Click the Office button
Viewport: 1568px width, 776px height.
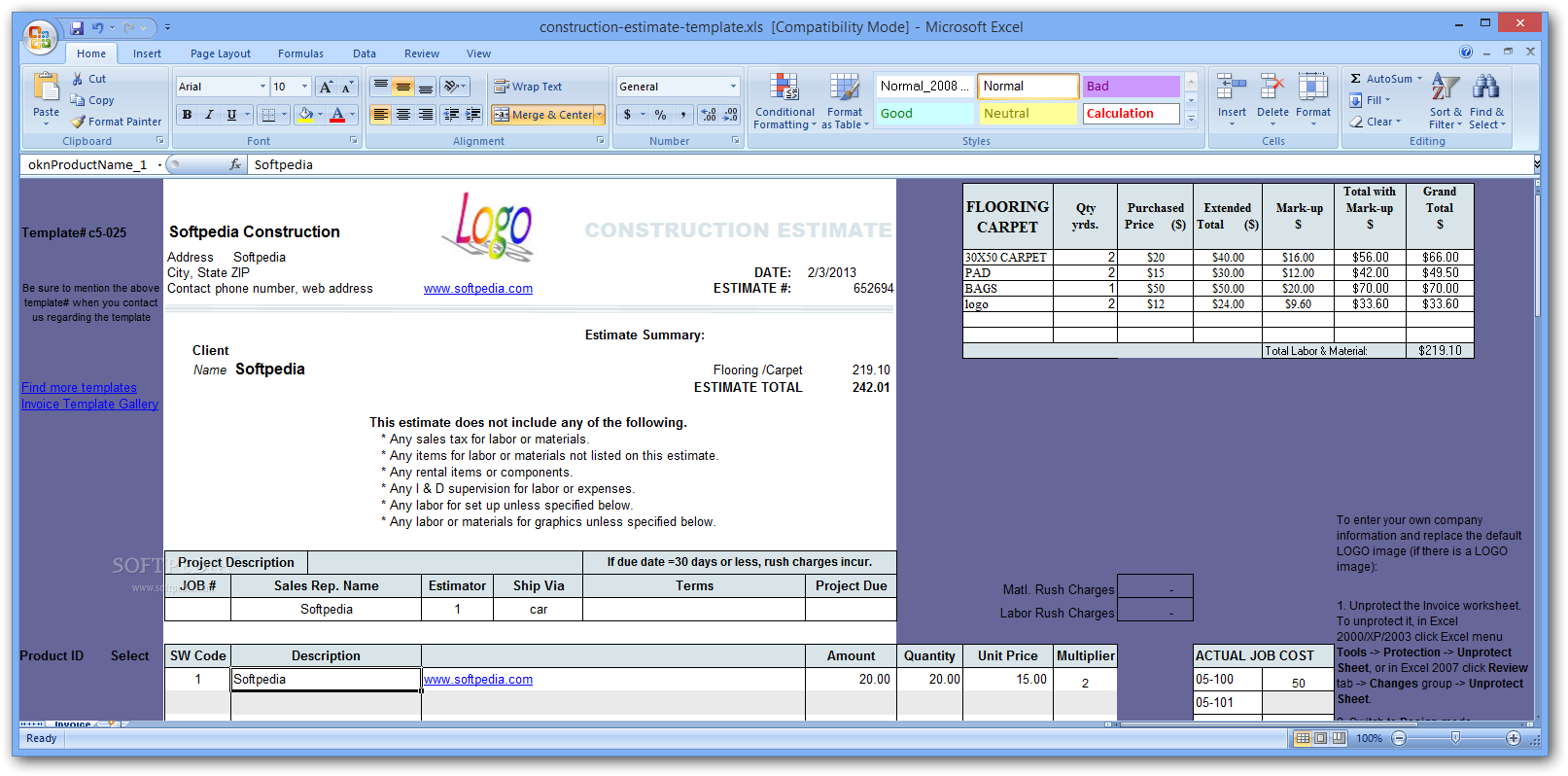click(x=40, y=37)
